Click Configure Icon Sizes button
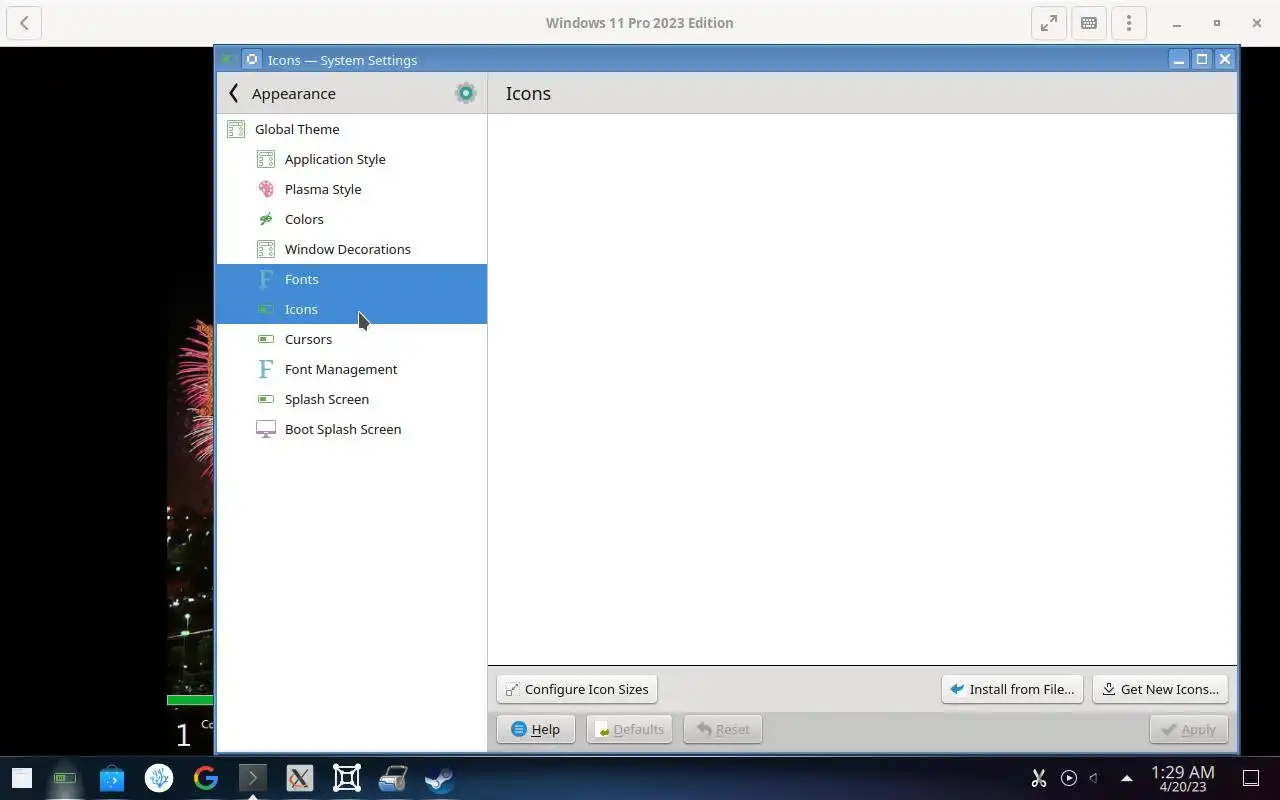Image resolution: width=1280 pixels, height=800 pixels. (x=577, y=689)
